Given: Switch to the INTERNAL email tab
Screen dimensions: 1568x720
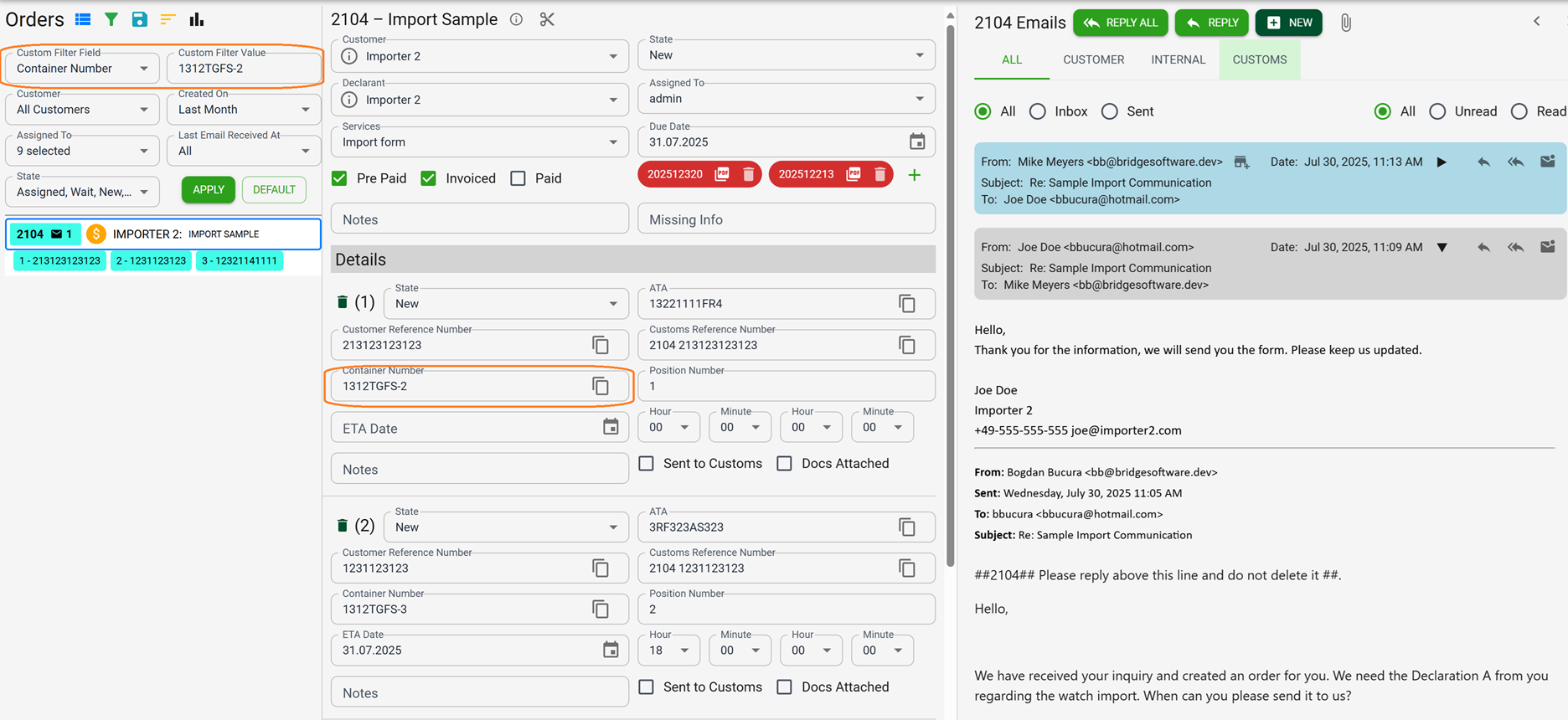Looking at the screenshot, I should (1178, 59).
